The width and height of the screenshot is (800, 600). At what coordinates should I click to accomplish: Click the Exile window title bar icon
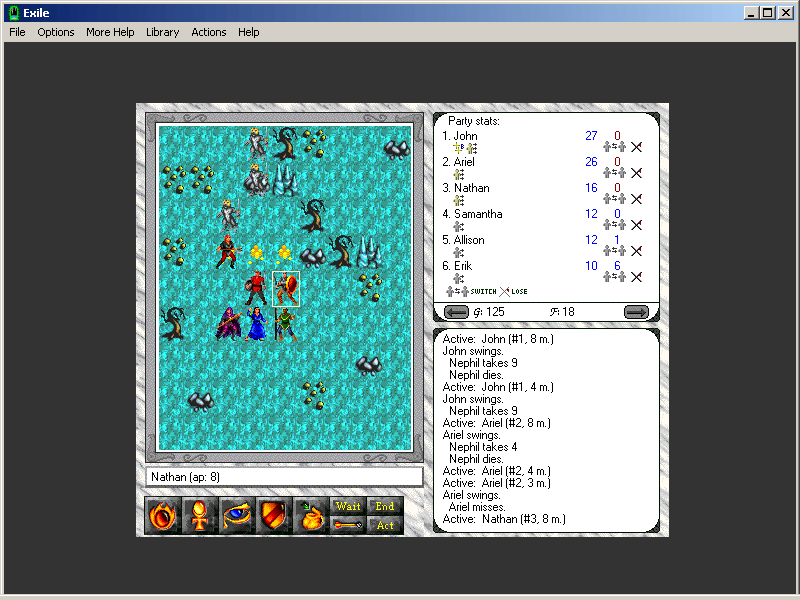click(14, 13)
